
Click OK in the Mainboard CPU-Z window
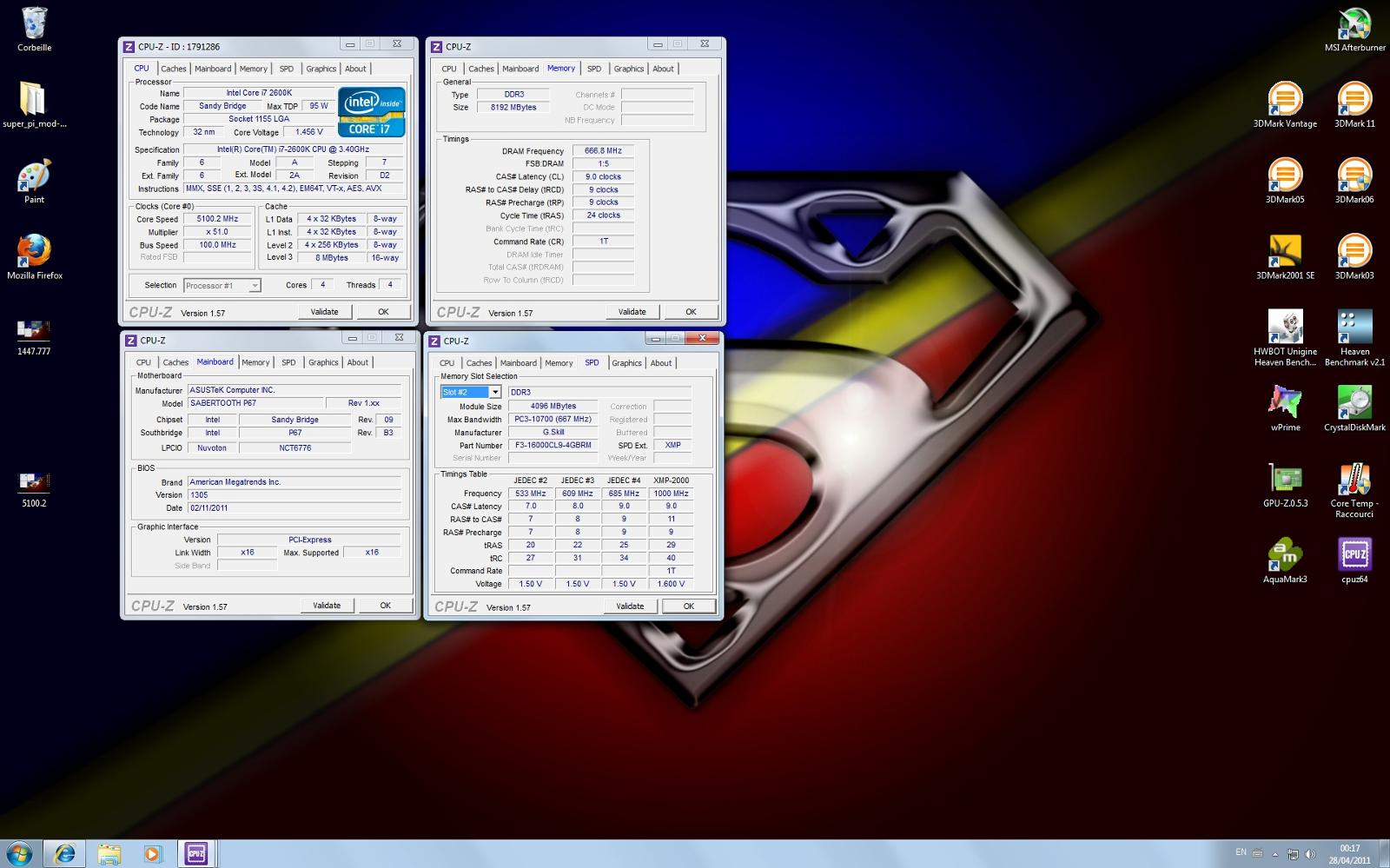coord(386,605)
